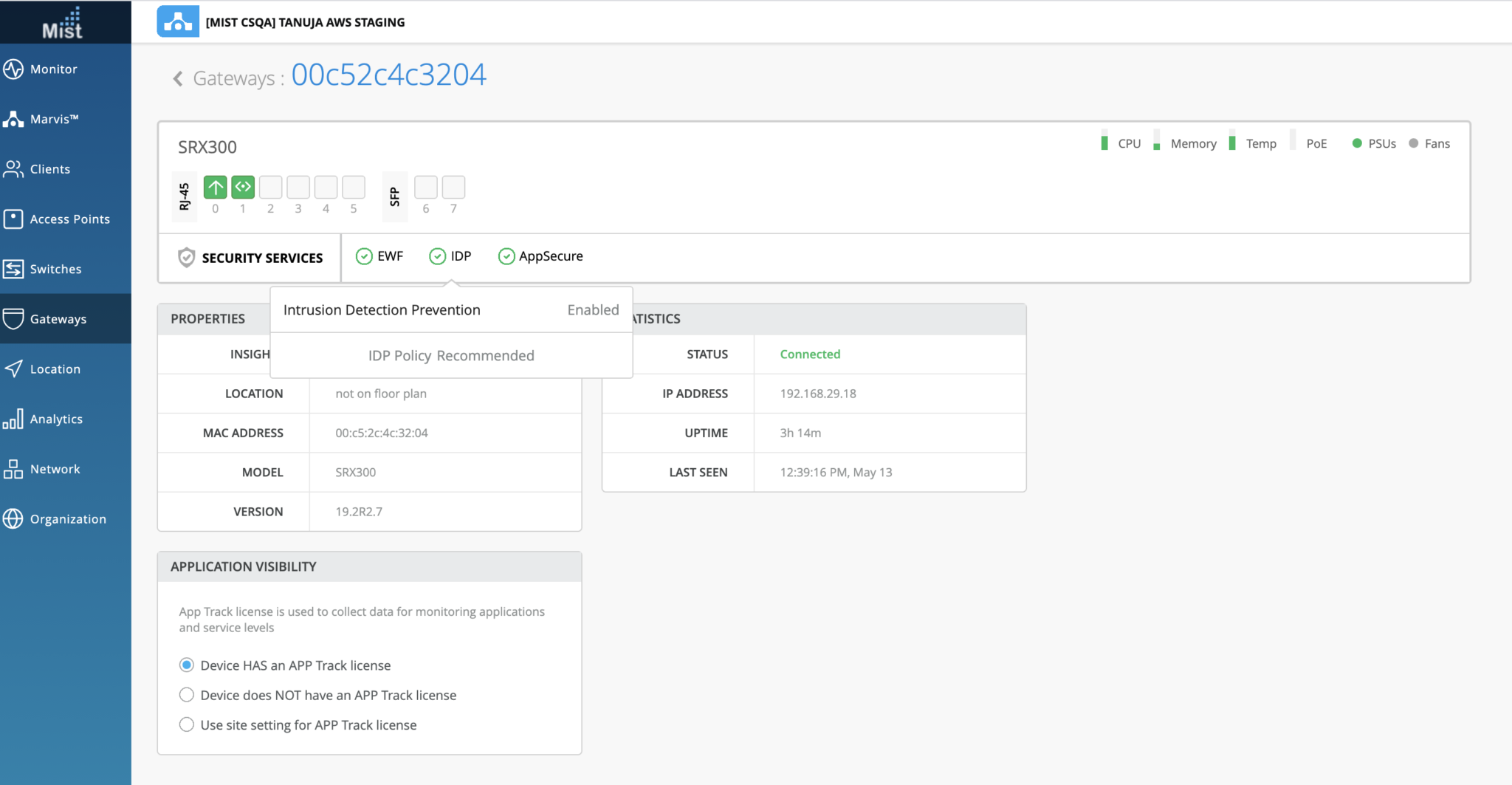Click the Mist logo
This screenshot has height=785, width=1512.
(63, 22)
